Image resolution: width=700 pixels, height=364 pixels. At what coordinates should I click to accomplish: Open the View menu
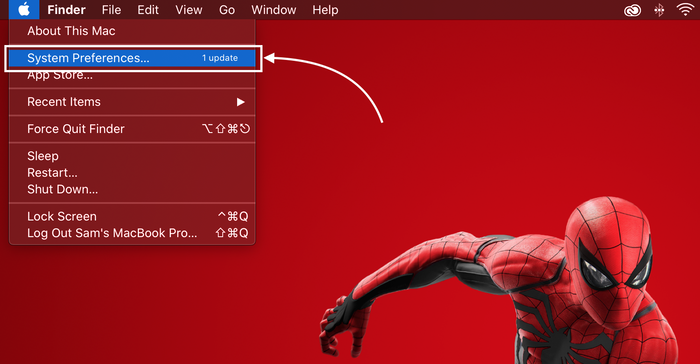tap(188, 10)
